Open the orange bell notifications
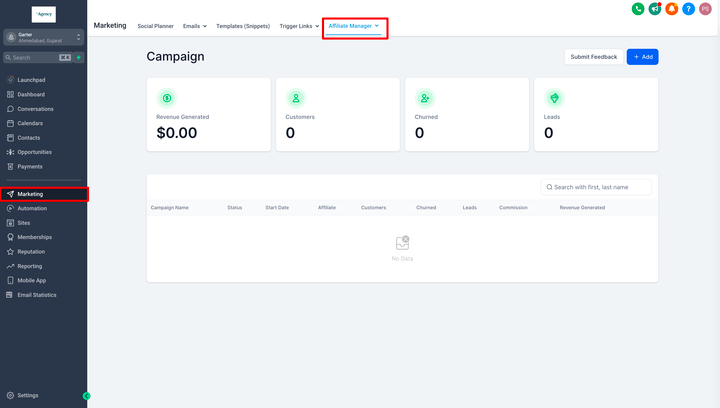 point(671,9)
